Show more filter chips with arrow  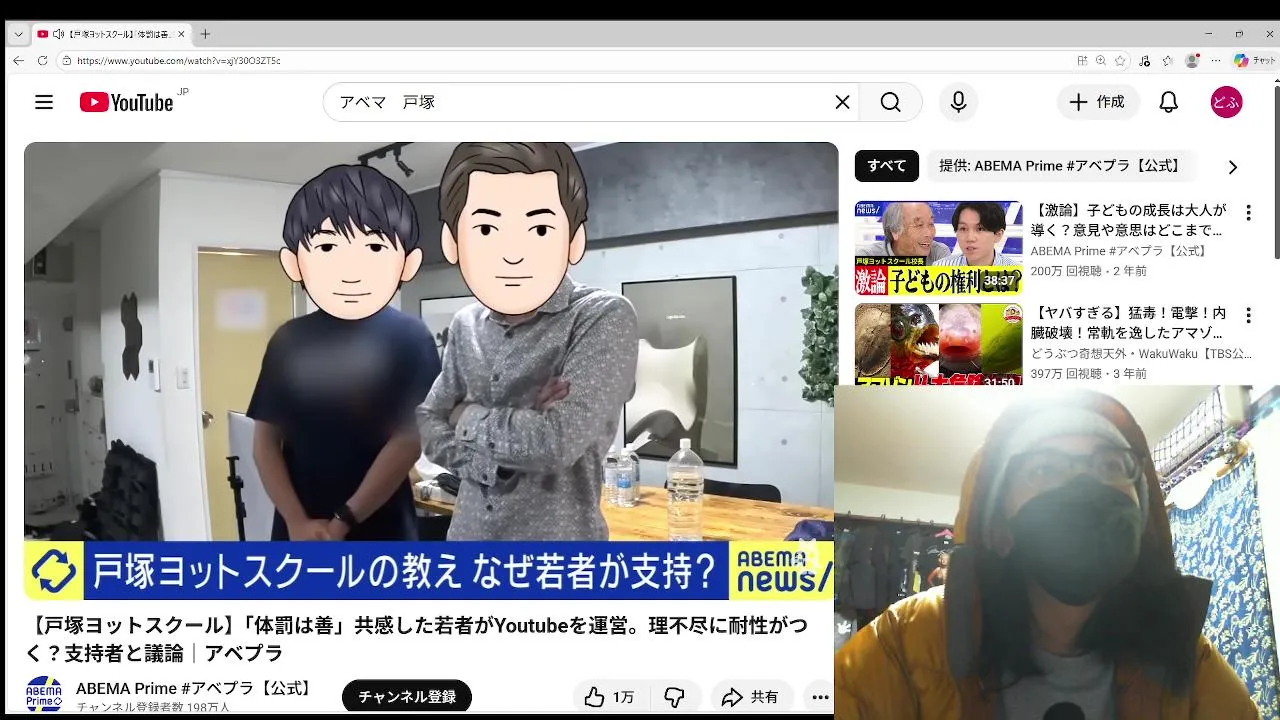[x=1232, y=167]
